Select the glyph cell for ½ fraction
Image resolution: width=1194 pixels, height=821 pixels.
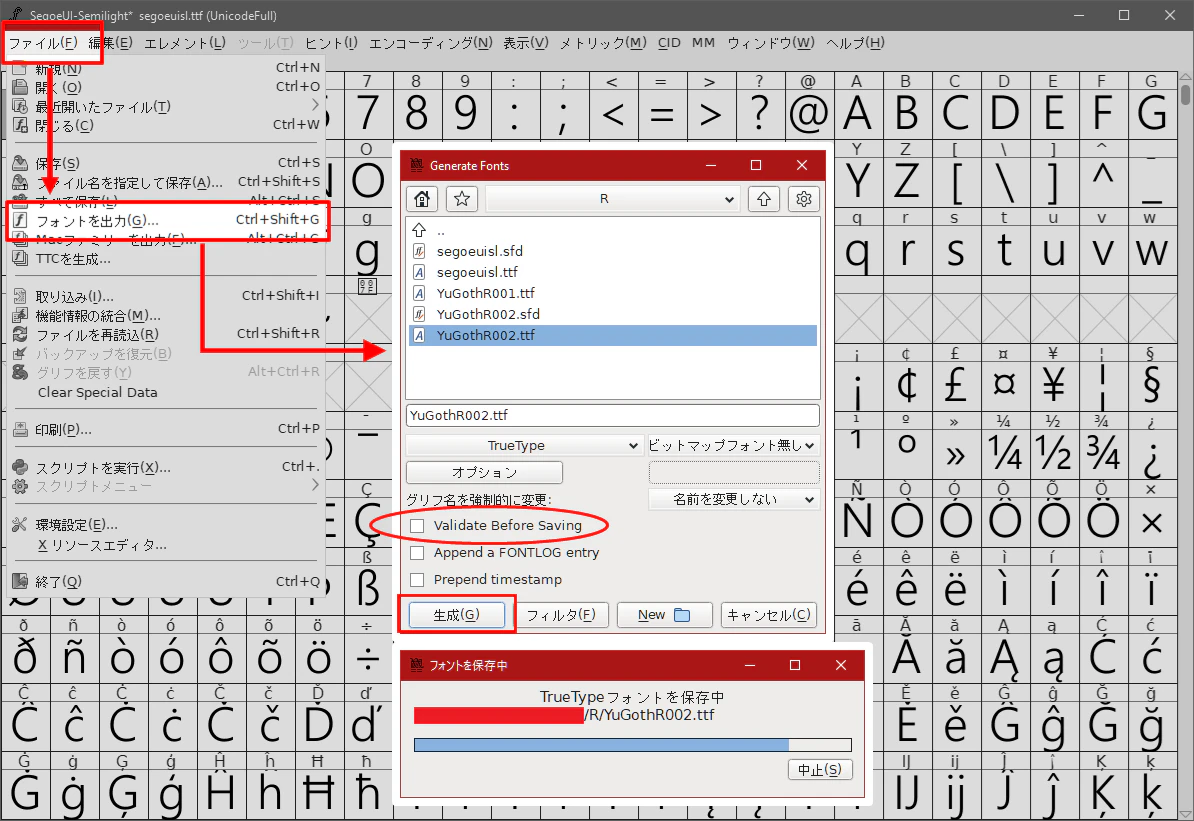[x=1053, y=454]
